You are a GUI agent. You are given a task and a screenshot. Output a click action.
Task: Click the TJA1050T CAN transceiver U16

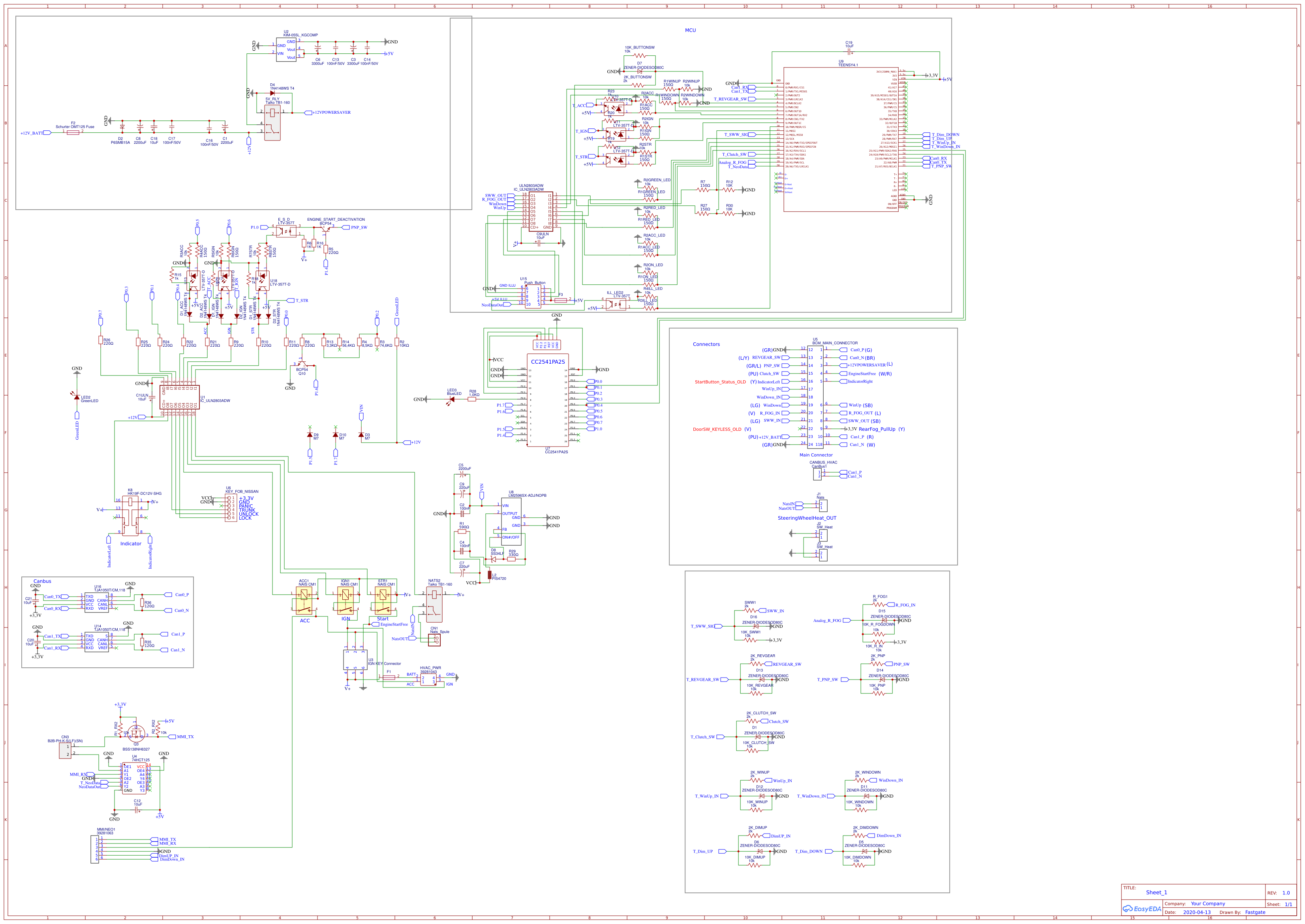[x=97, y=603]
